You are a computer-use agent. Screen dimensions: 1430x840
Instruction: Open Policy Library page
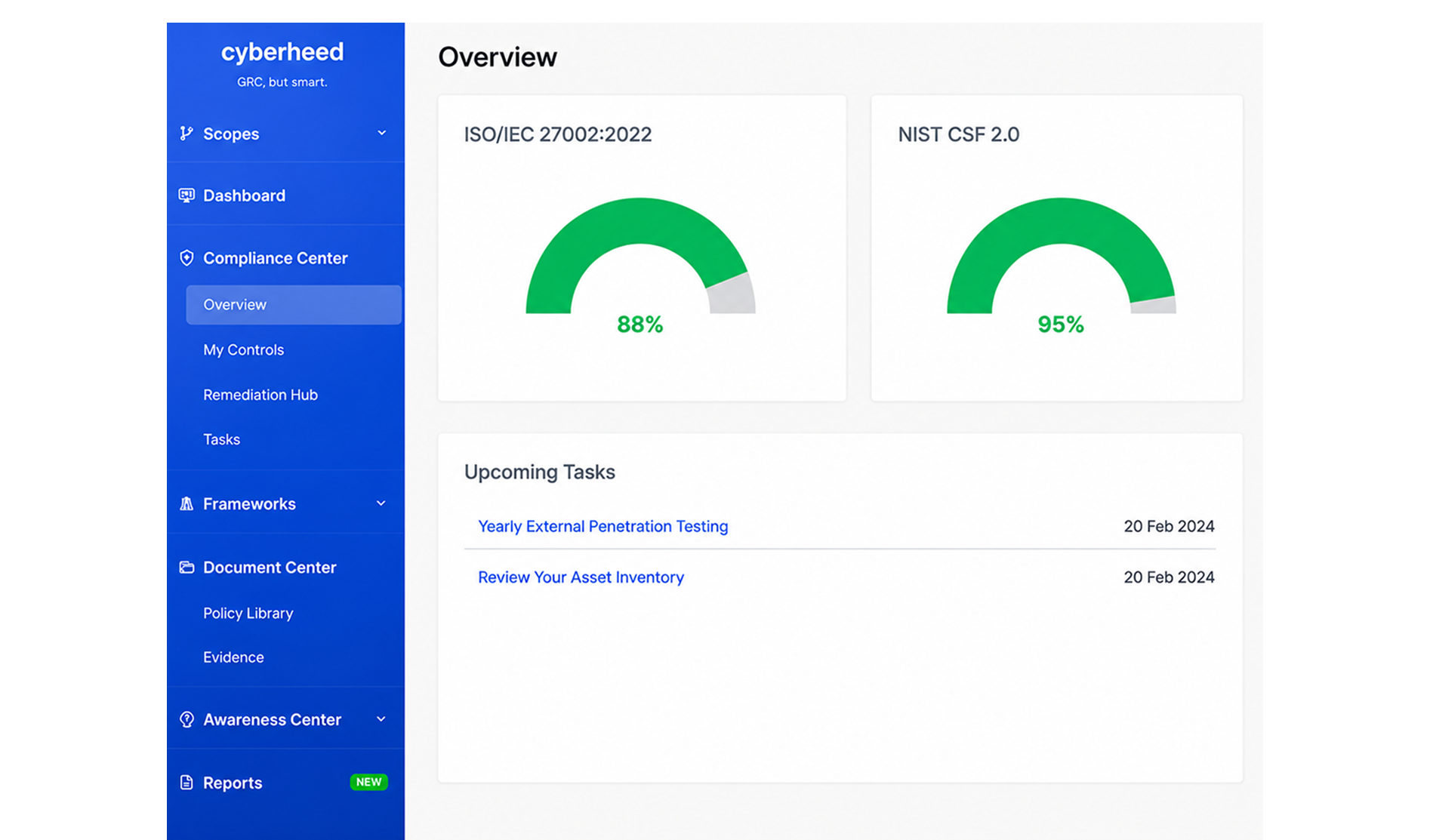pos(248,613)
